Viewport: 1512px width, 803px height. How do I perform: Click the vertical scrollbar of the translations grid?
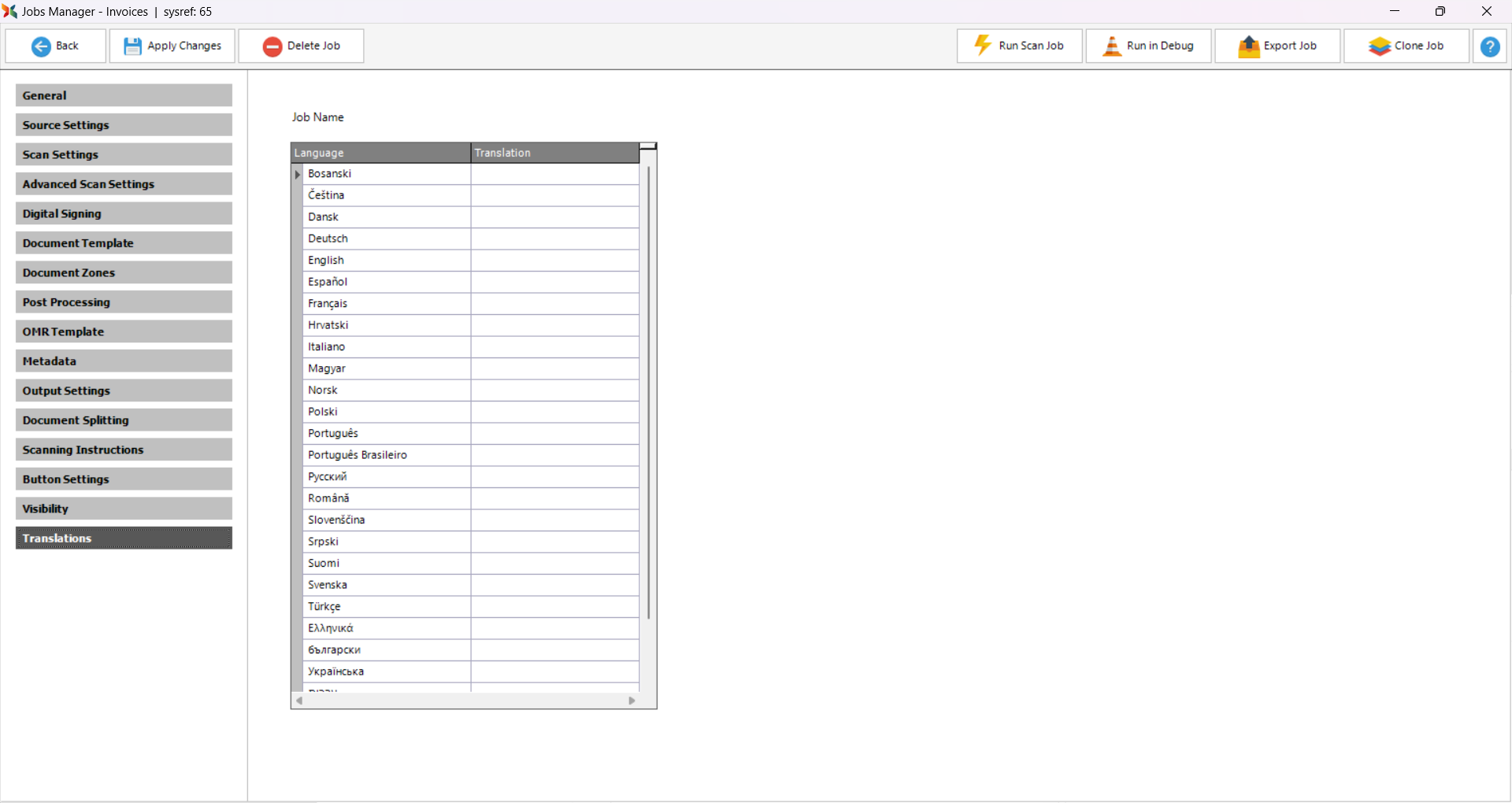648,394
